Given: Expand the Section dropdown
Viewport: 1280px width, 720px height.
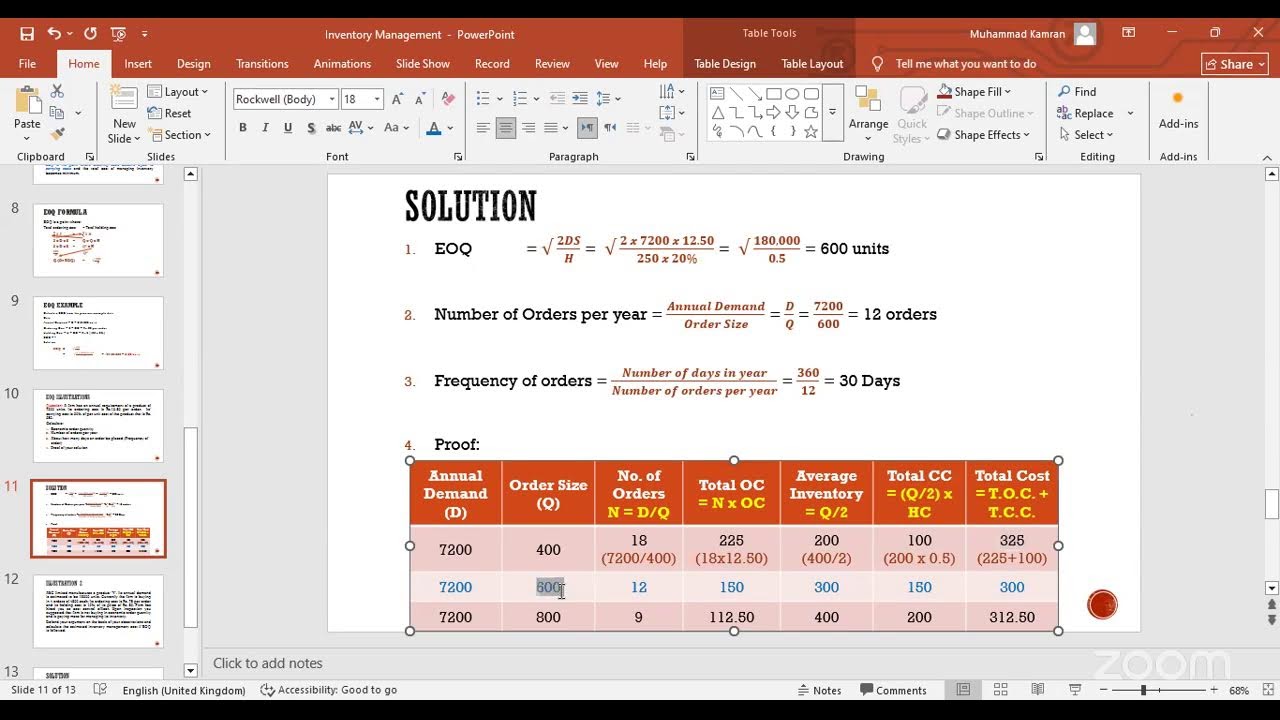Looking at the screenshot, I should click(180, 135).
